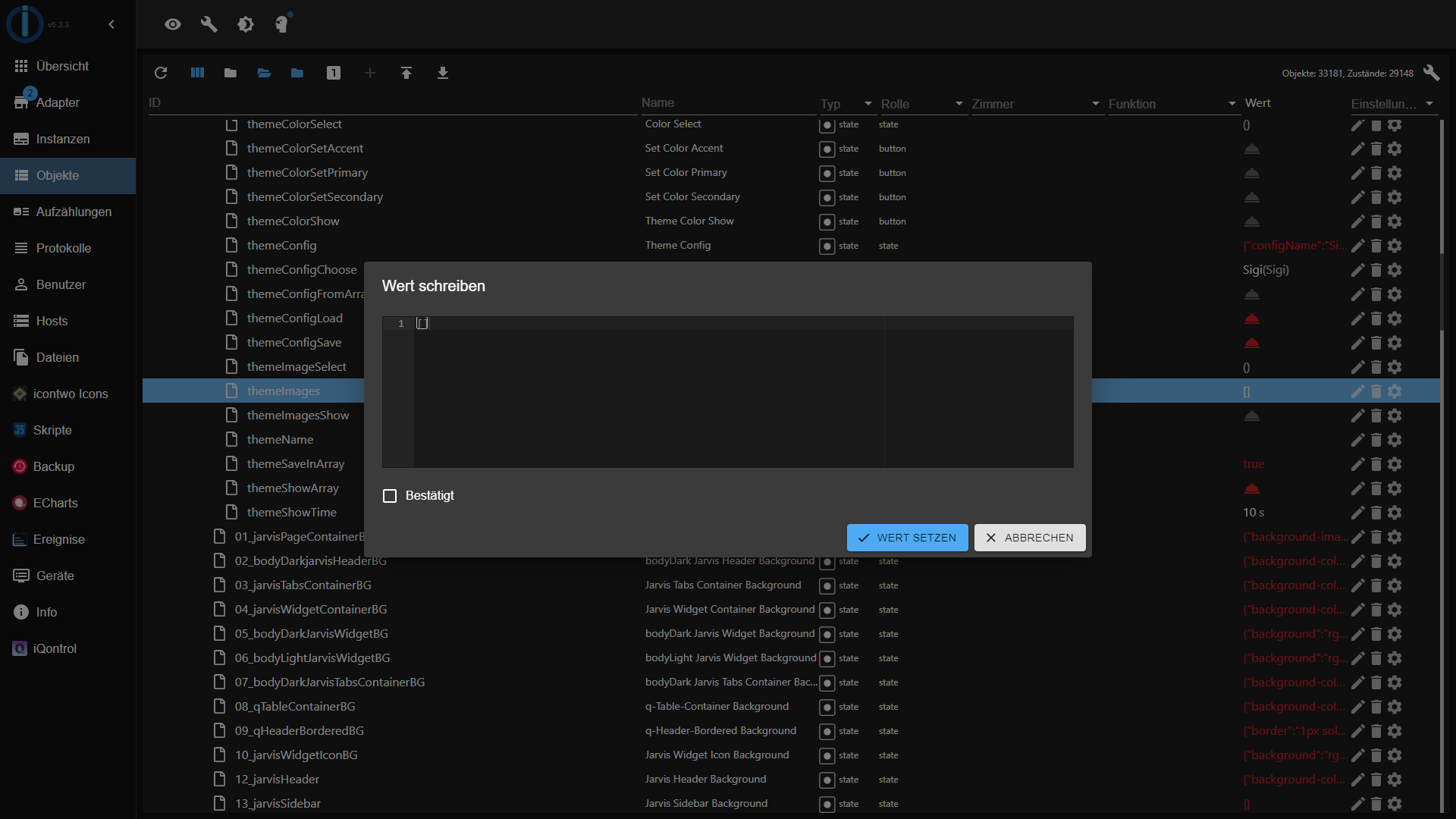
Task: Open the wrench settings in top bar
Action: (x=209, y=24)
